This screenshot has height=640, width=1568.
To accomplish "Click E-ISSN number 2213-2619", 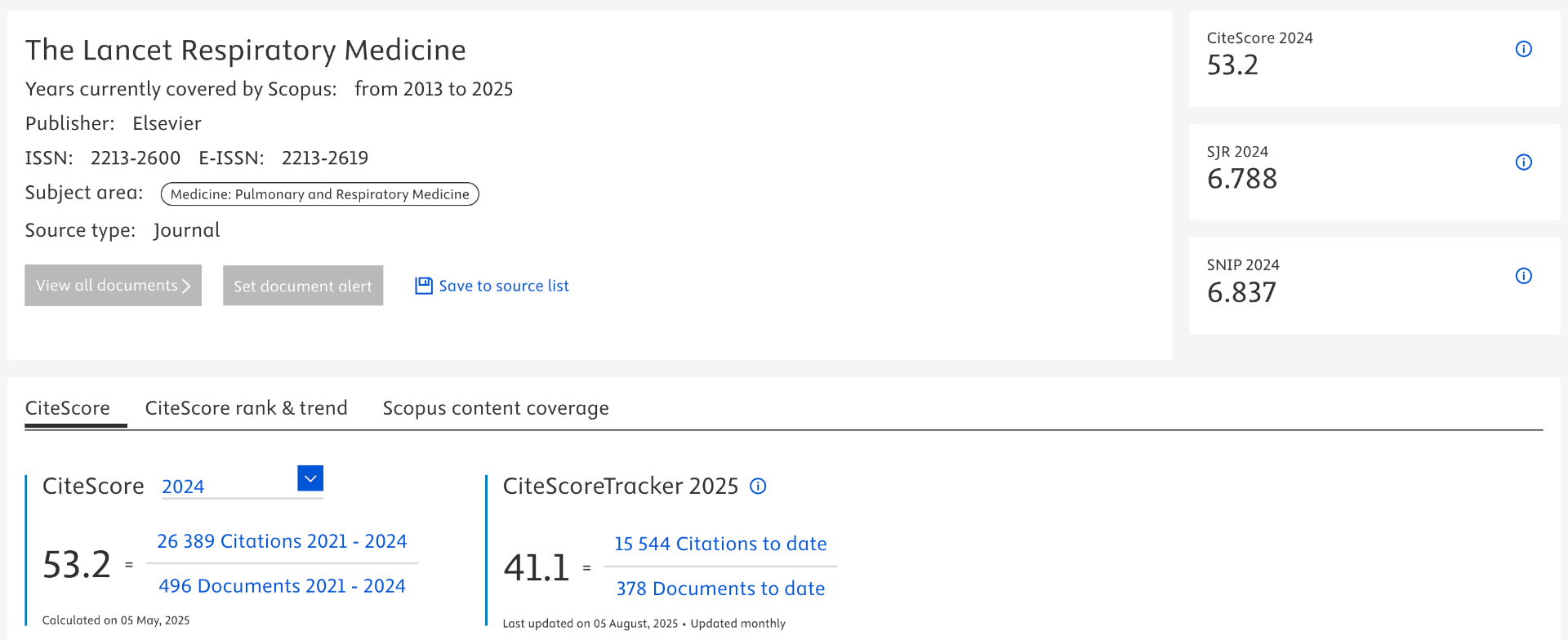I will click(325, 158).
